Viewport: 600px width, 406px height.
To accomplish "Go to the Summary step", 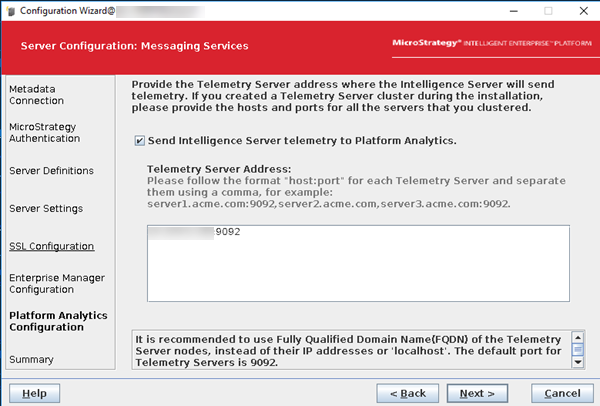I will [x=31, y=359].
